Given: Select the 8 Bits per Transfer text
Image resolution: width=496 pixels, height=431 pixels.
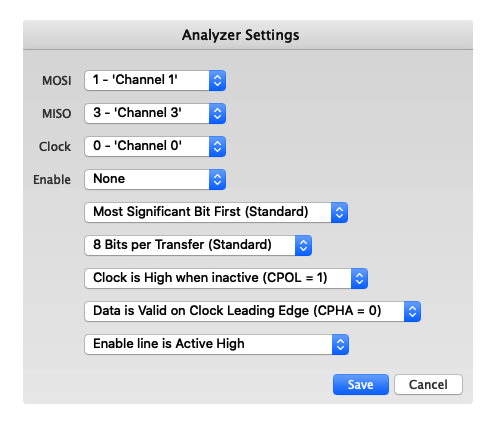Looking at the screenshot, I should click(182, 245).
